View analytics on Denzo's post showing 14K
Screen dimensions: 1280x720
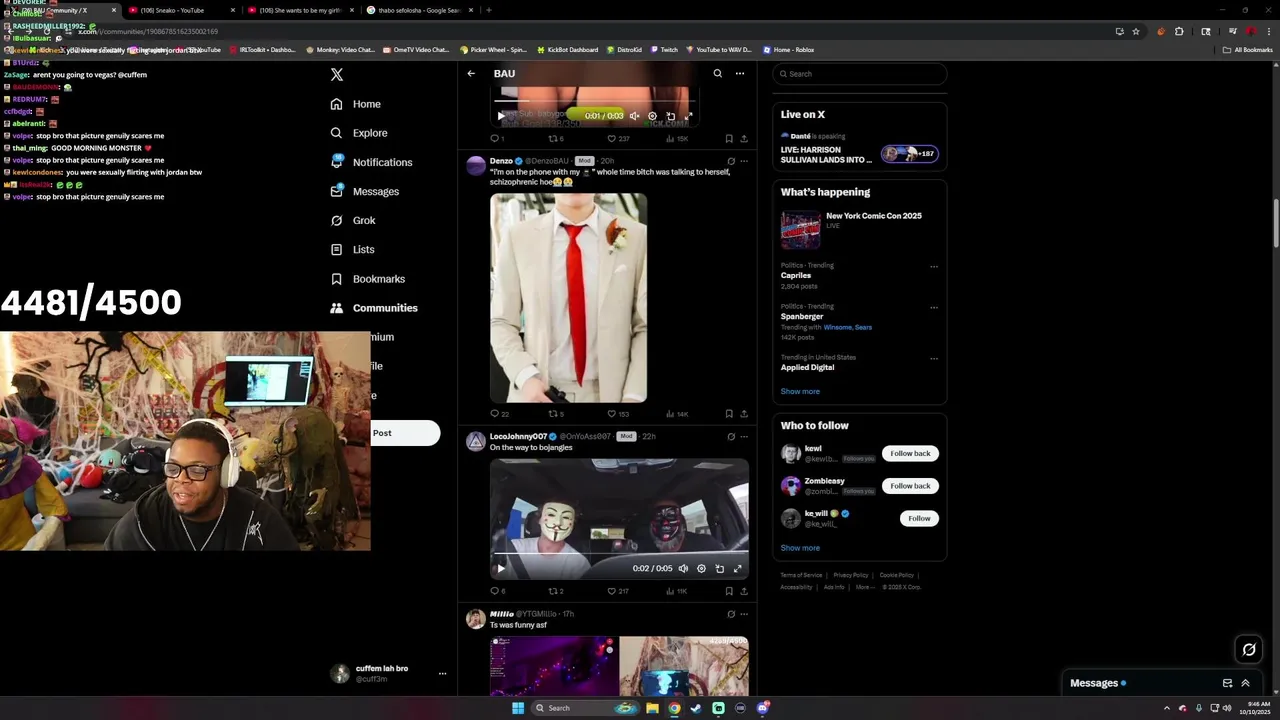pyautogui.click(x=678, y=414)
